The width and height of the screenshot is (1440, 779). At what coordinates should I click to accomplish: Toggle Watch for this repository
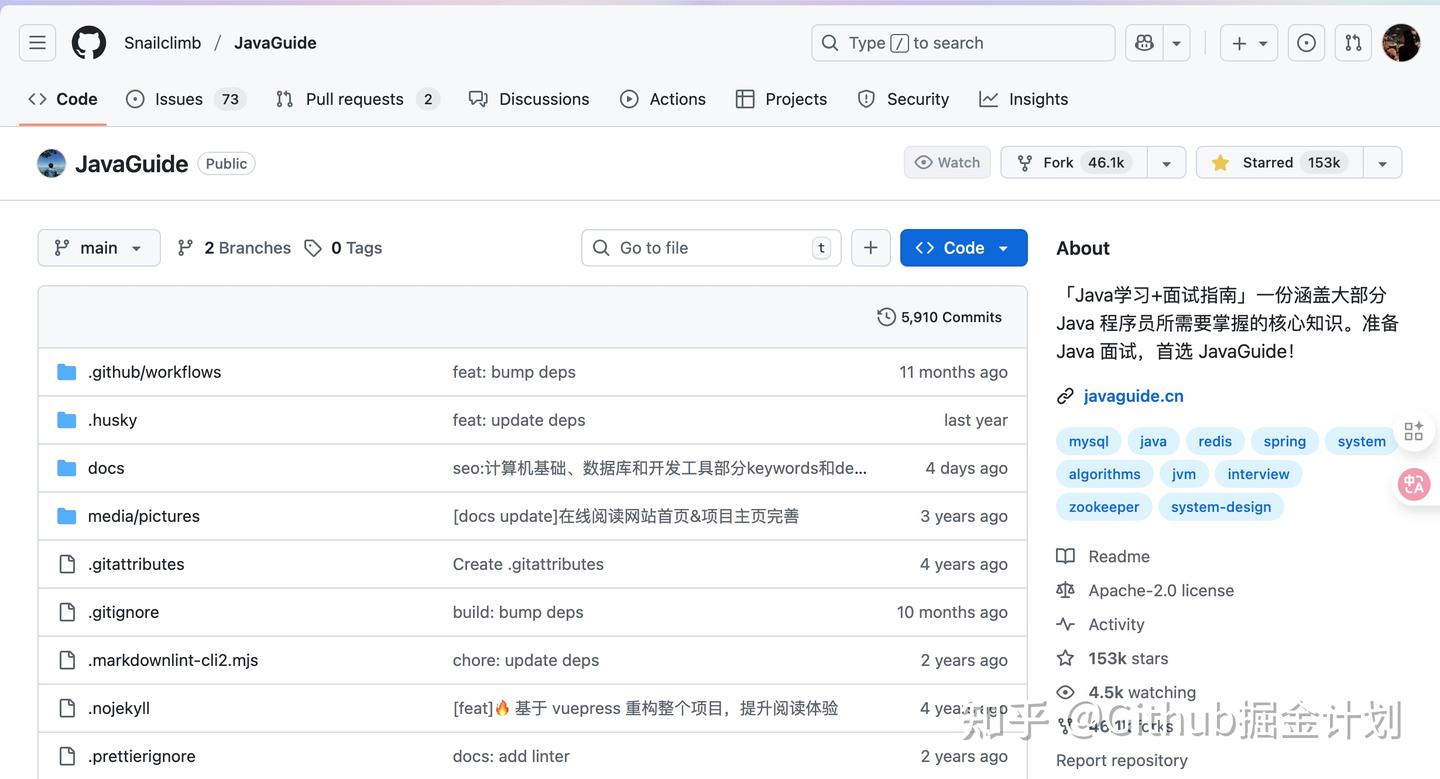[x=946, y=161]
